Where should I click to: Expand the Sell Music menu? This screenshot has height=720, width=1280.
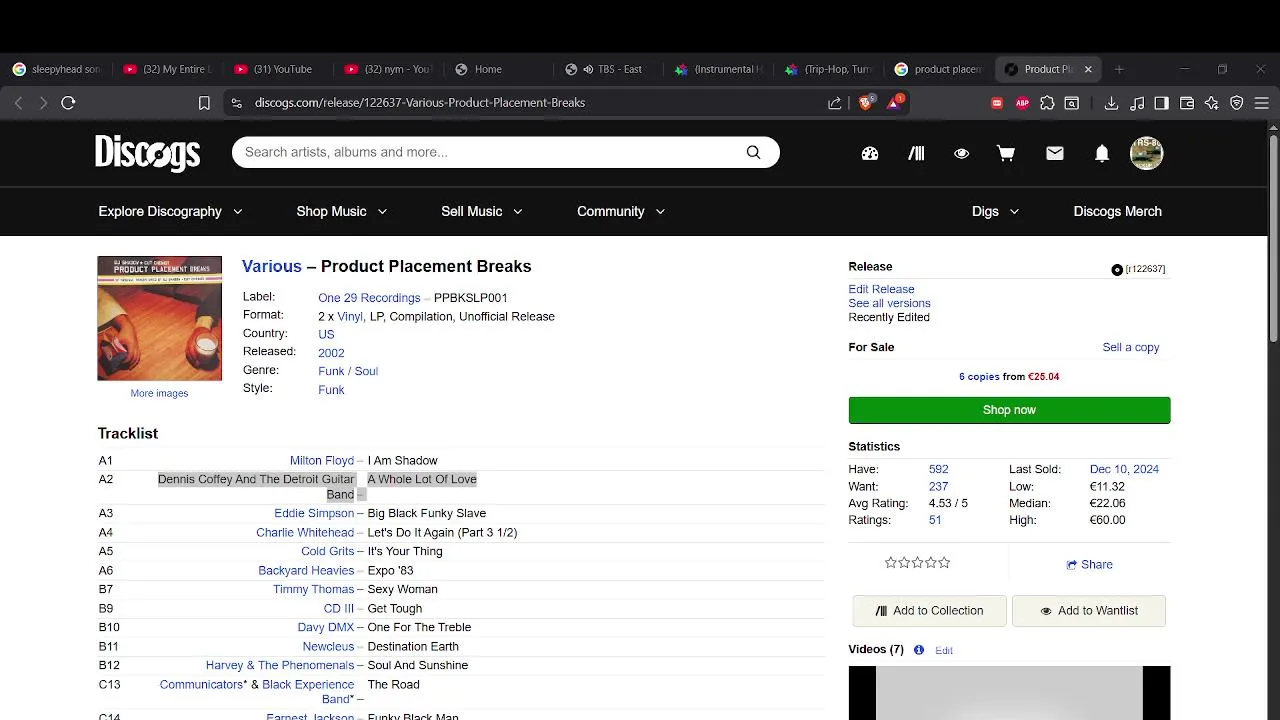[x=481, y=211]
